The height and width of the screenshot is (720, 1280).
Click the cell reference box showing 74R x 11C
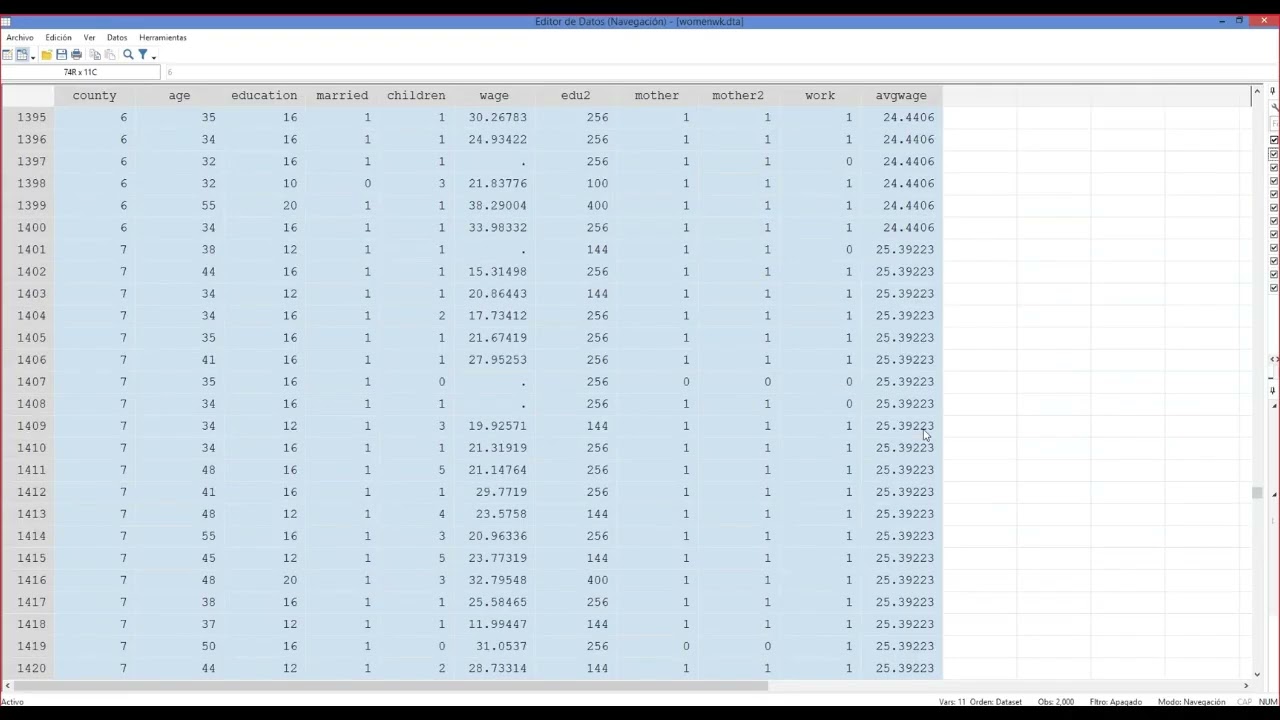tap(81, 72)
